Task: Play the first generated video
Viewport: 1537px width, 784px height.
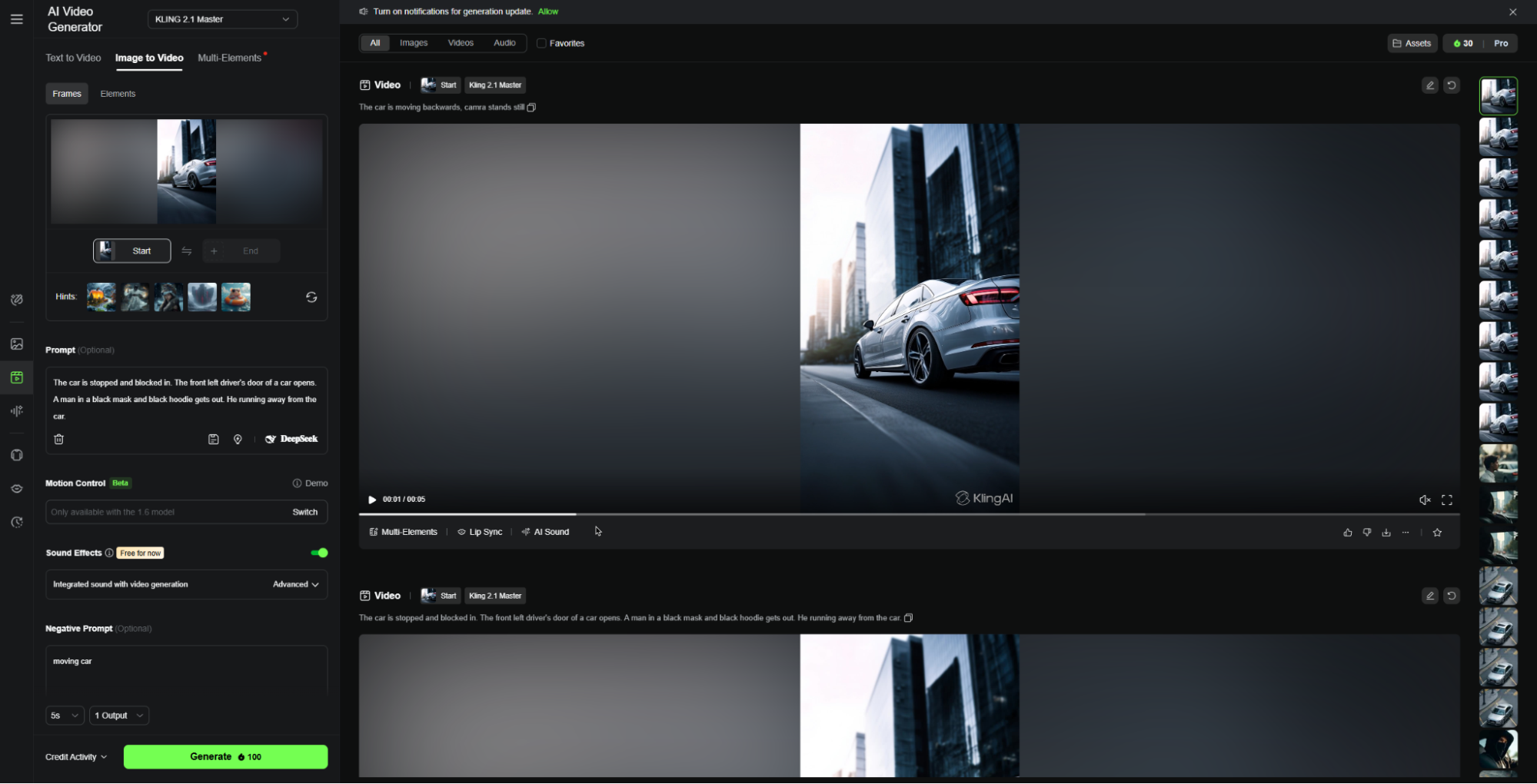Action: coord(372,500)
